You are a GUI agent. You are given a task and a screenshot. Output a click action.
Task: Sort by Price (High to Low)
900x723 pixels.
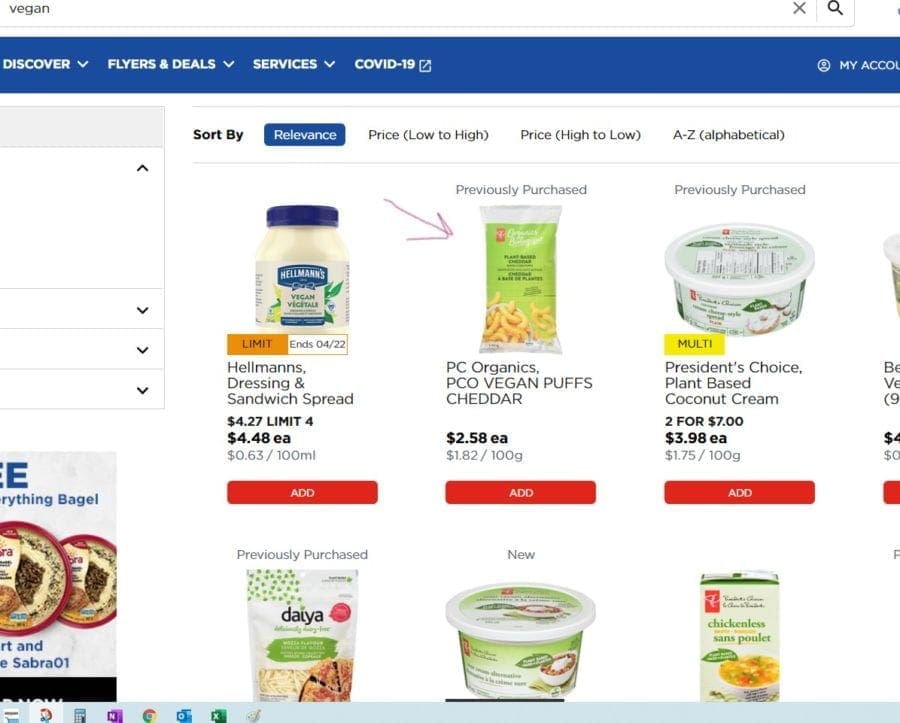coord(580,135)
